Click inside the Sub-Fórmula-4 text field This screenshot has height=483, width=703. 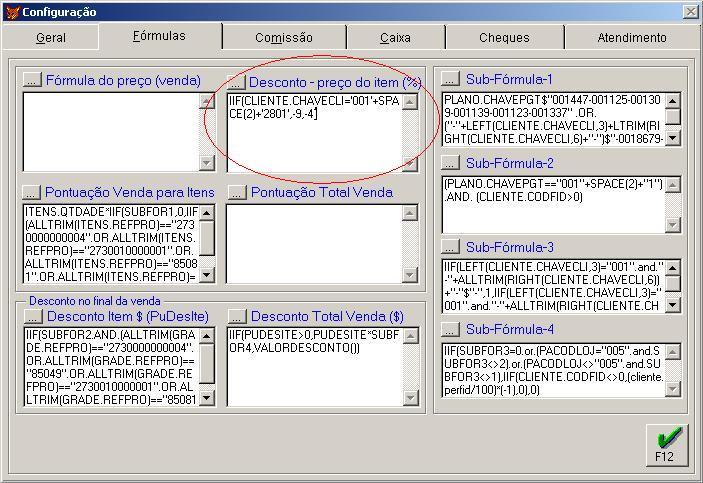pos(553,370)
